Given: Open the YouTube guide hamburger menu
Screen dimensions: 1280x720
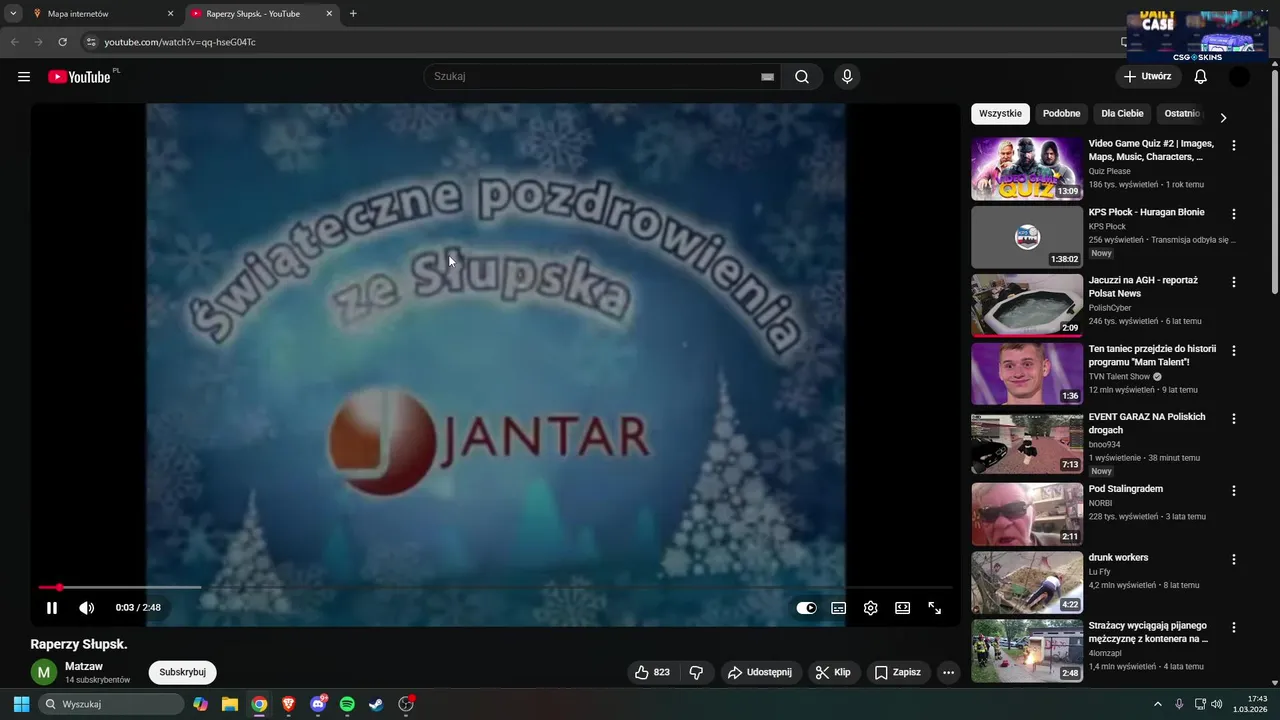Looking at the screenshot, I should (x=24, y=77).
